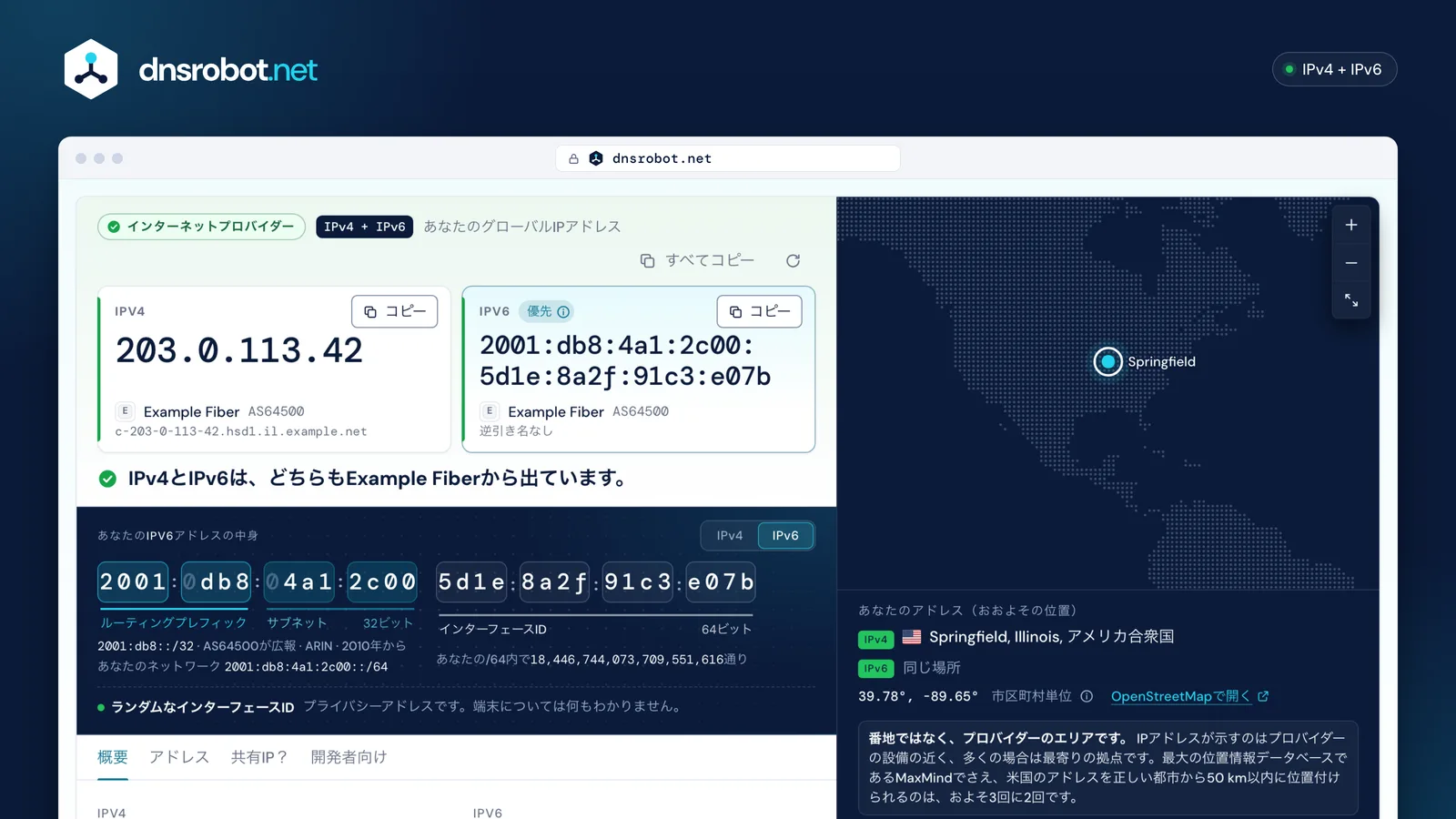Image resolution: width=1456 pixels, height=819 pixels.
Task: Click the Springfield map label
Action: click(1161, 361)
